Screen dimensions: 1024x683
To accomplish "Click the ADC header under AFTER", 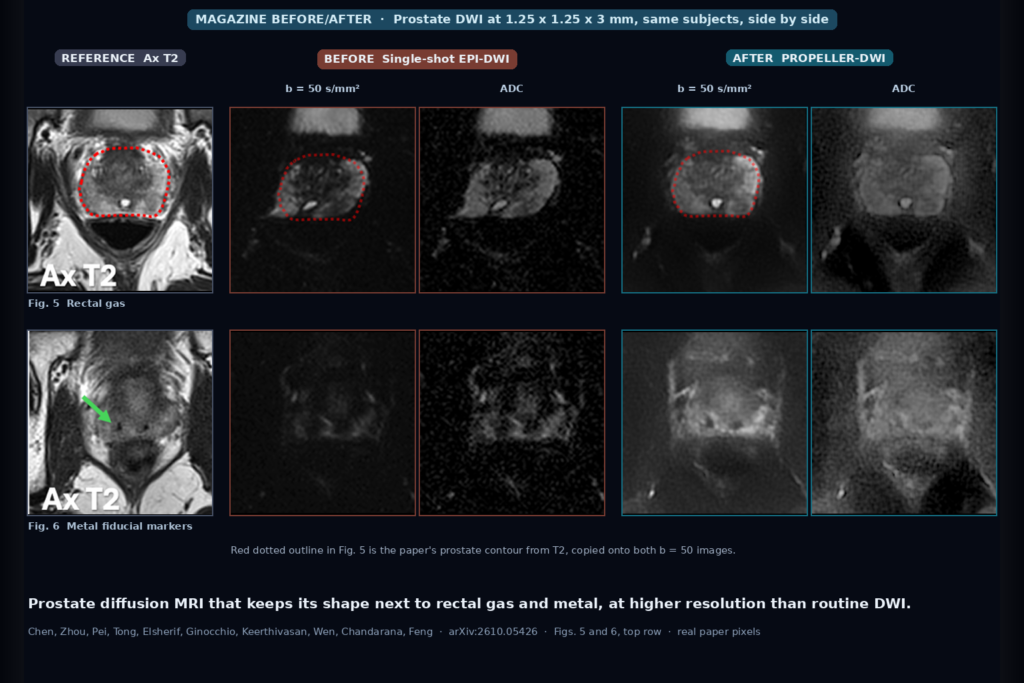I will pyautogui.click(x=903, y=89).
